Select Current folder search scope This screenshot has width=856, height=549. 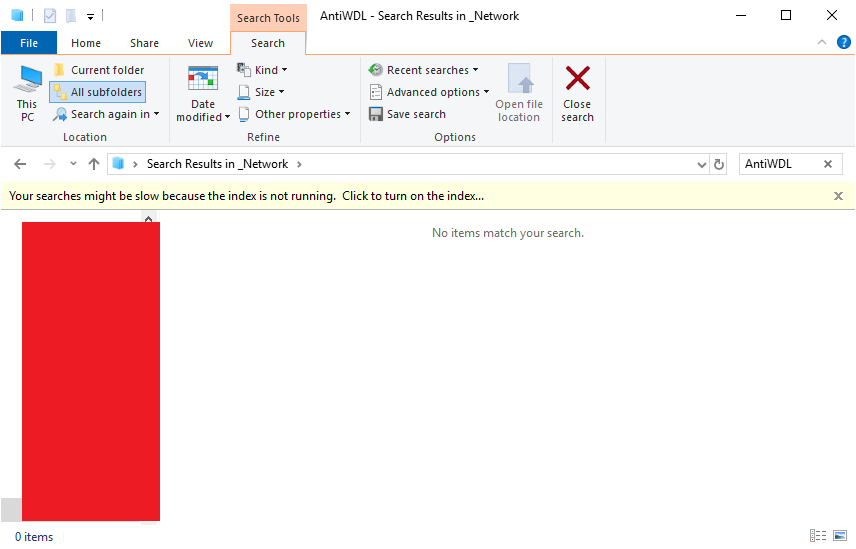pos(99,70)
